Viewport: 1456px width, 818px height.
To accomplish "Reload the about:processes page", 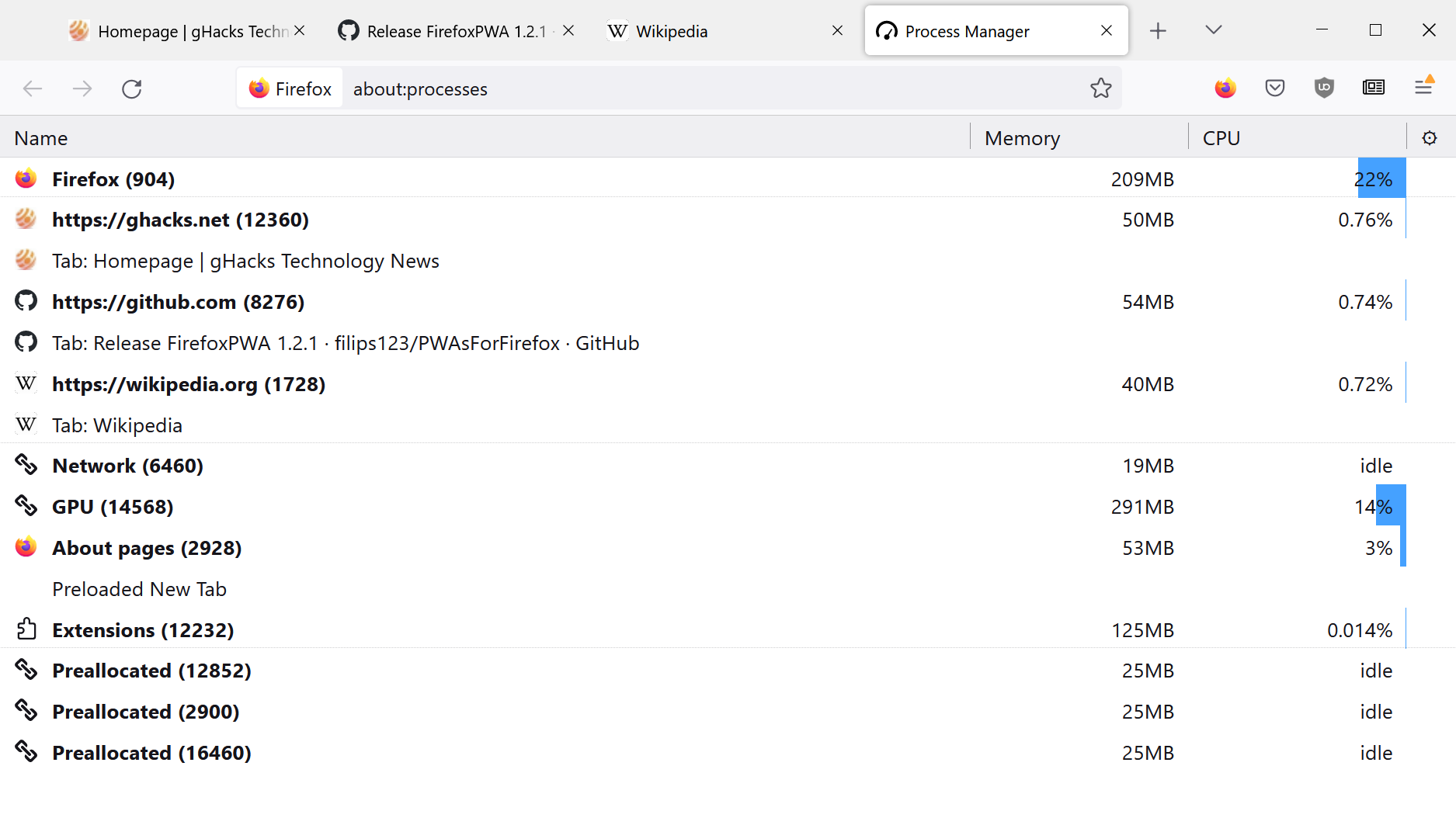I will tap(132, 88).
